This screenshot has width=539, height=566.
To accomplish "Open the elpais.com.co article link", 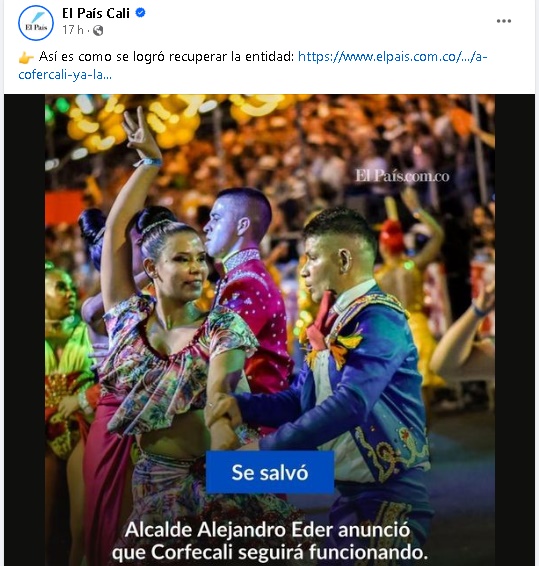I will pos(392,57).
